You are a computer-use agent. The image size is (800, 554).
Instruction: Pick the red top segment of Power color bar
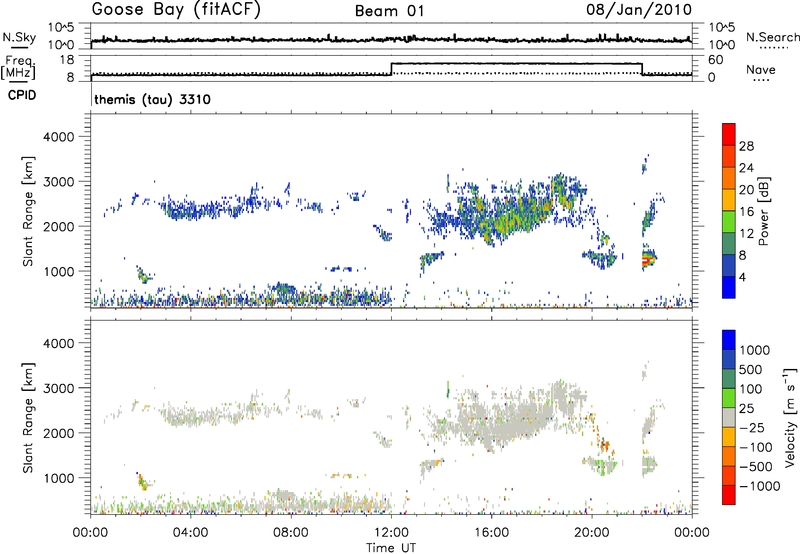click(x=729, y=135)
